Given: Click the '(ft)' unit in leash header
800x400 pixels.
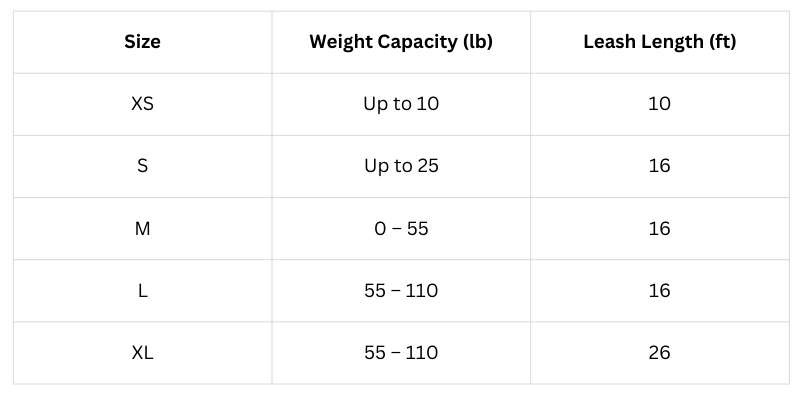Looking at the screenshot, I should (719, 42).
